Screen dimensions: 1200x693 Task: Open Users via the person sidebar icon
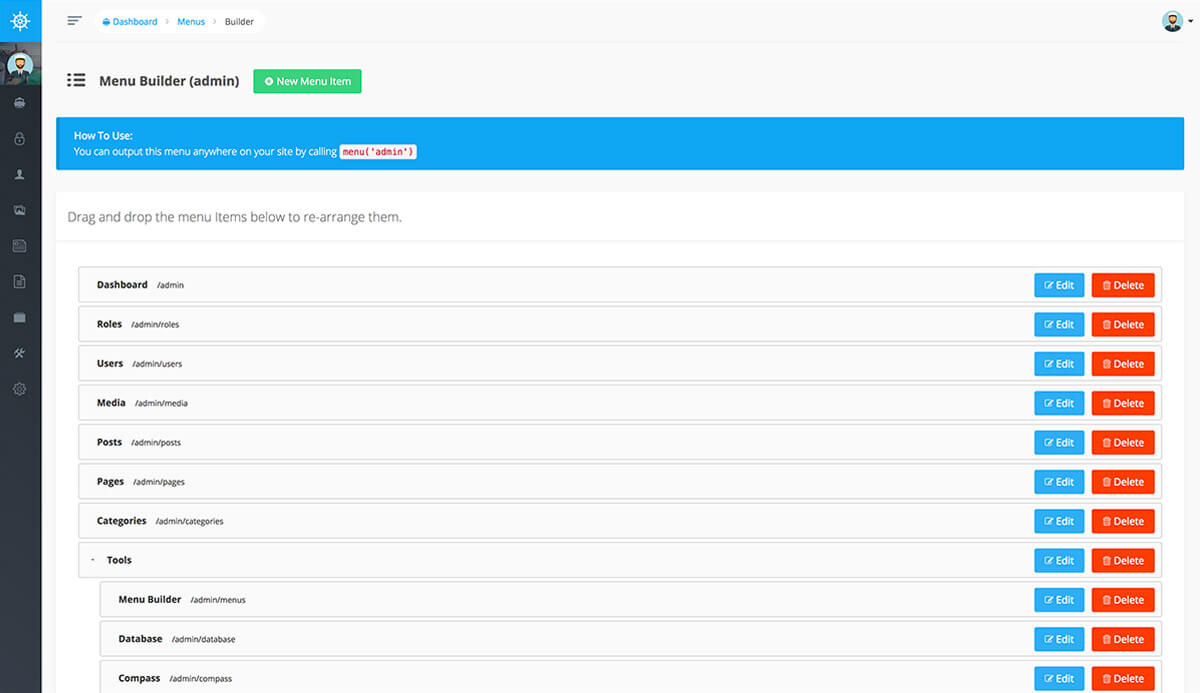20,174
